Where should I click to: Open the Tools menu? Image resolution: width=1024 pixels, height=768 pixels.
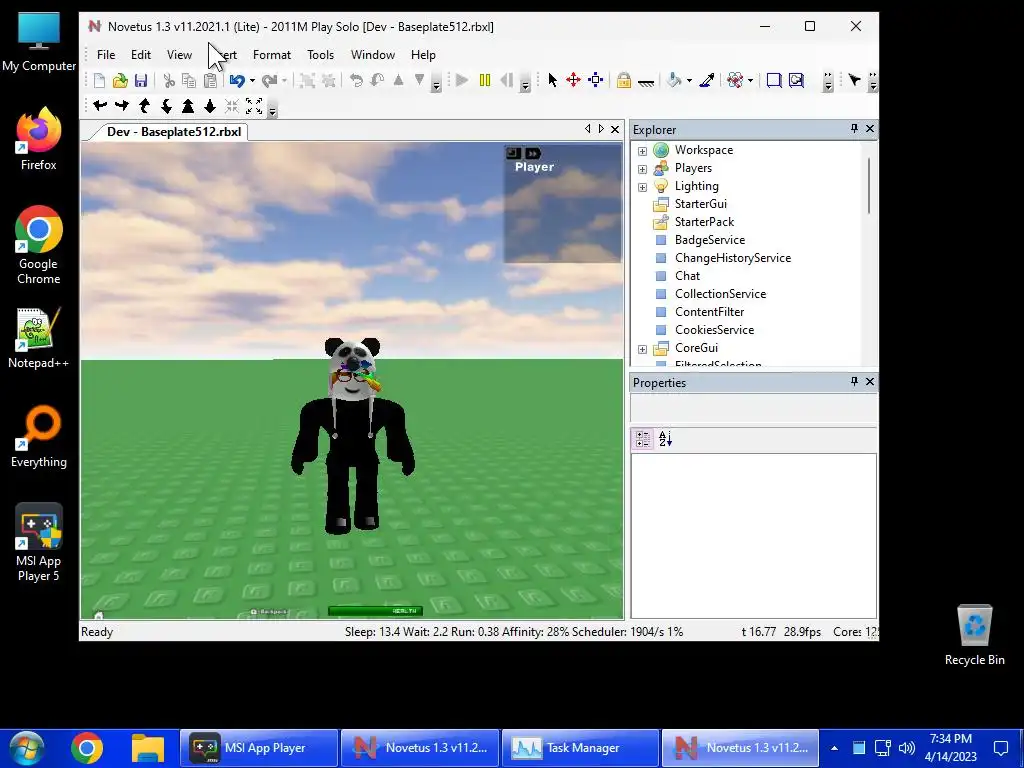click(321, 55)
